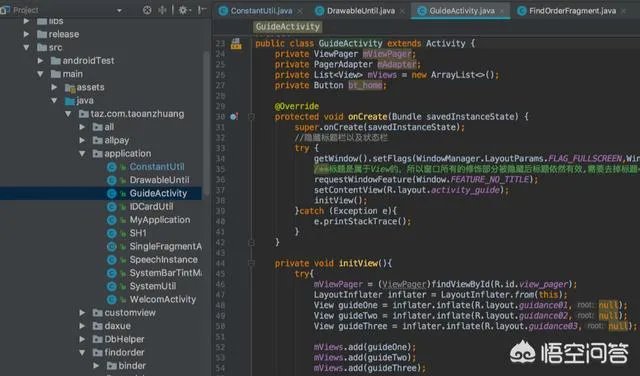
Task: Close the ConstantUtil.java tab
Action: tap(300, 11)
